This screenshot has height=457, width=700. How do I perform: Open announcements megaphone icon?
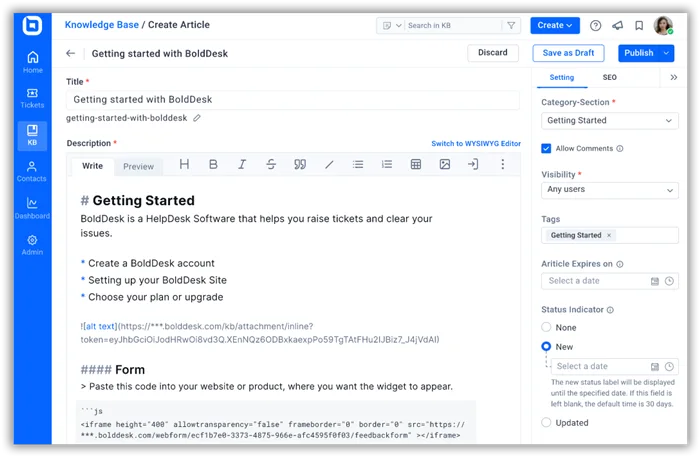(x=617, y=25)
